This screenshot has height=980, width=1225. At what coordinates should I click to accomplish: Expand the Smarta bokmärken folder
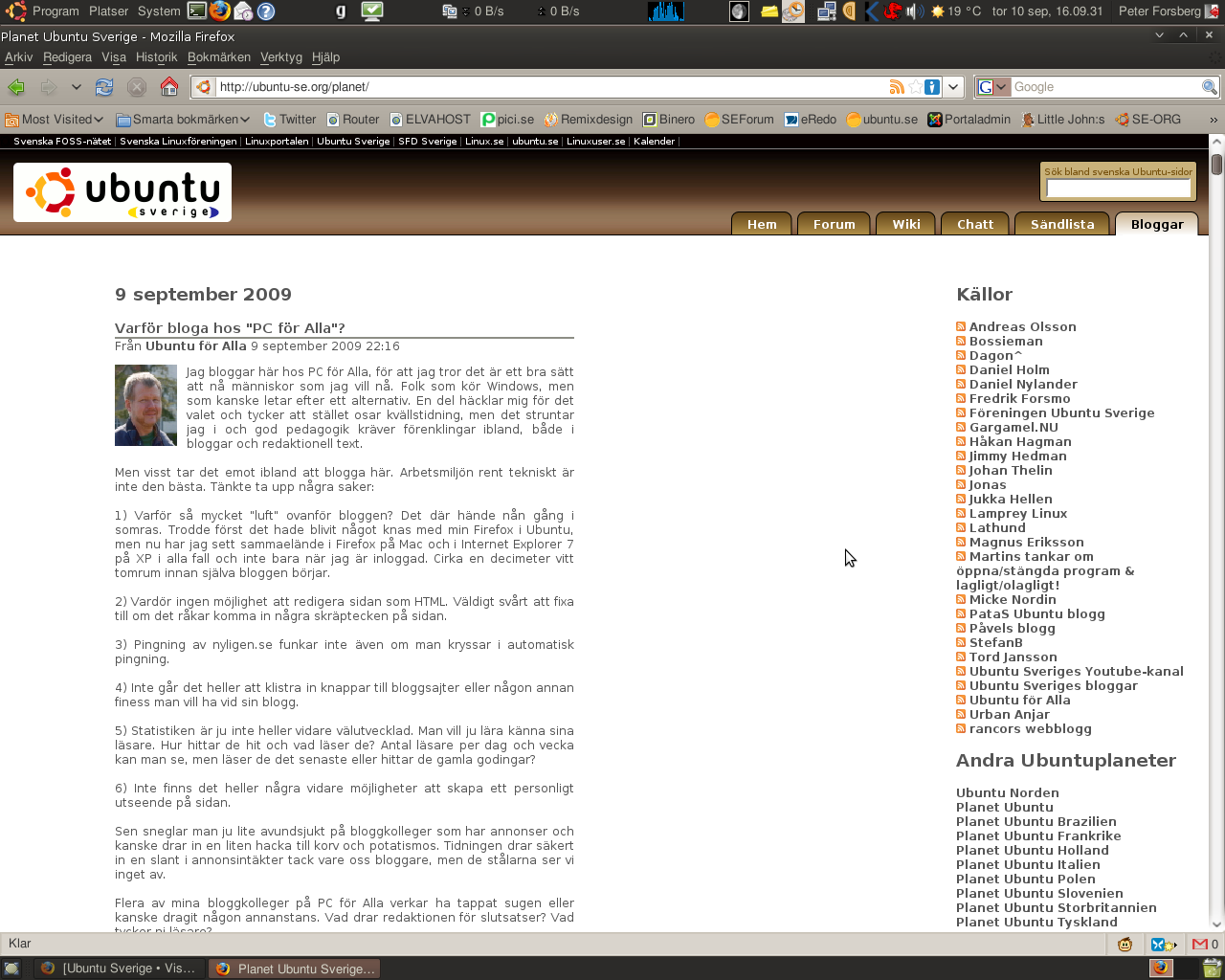(x=183, y=120)
